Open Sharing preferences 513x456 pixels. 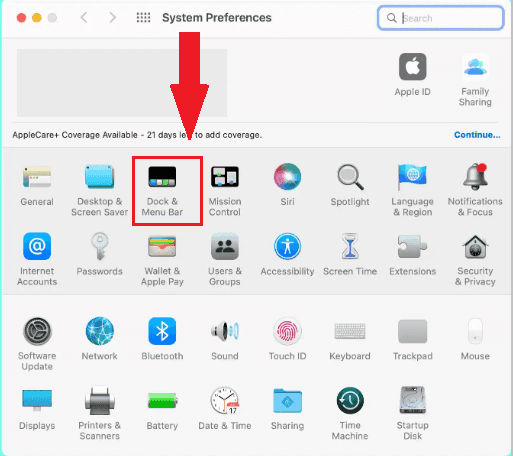287,400
